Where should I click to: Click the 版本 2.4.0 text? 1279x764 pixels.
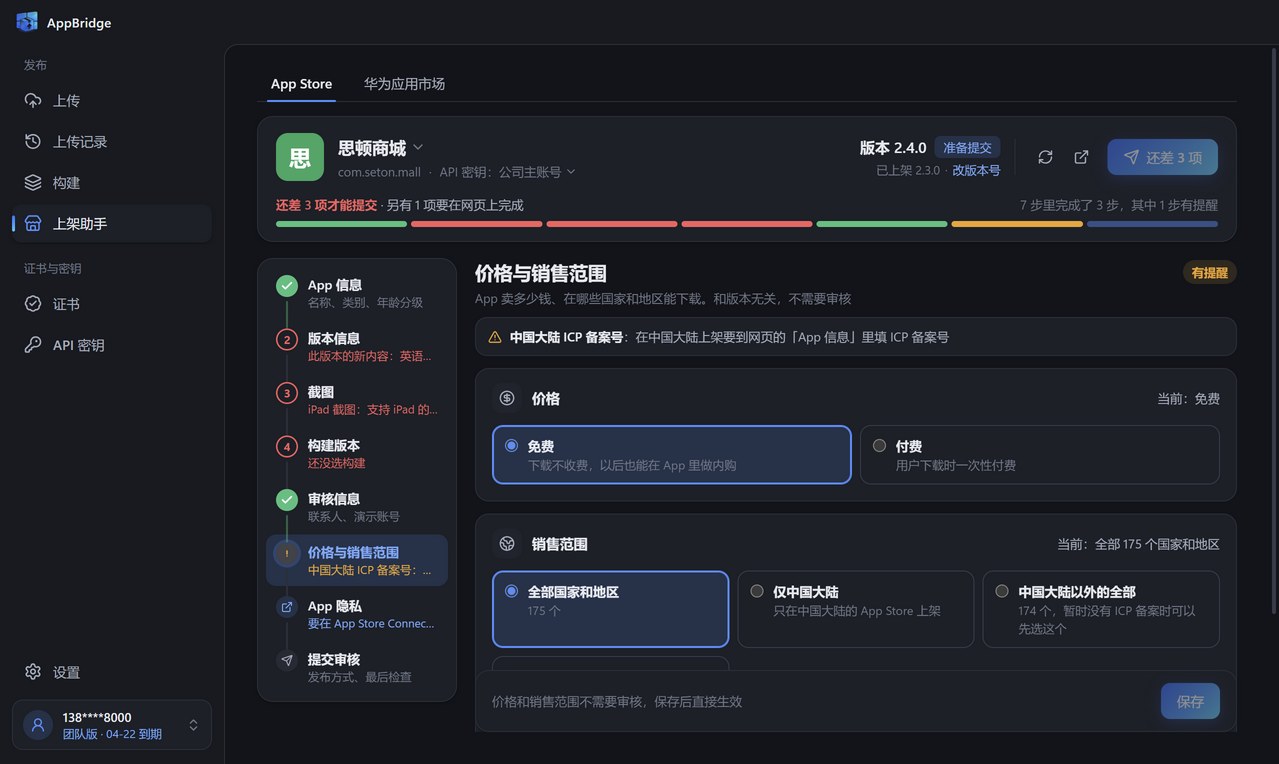(x=893, y=148)
